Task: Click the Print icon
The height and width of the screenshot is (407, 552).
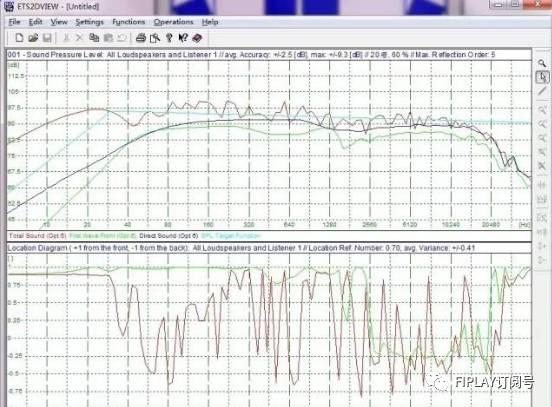Action: coord(141,38)
